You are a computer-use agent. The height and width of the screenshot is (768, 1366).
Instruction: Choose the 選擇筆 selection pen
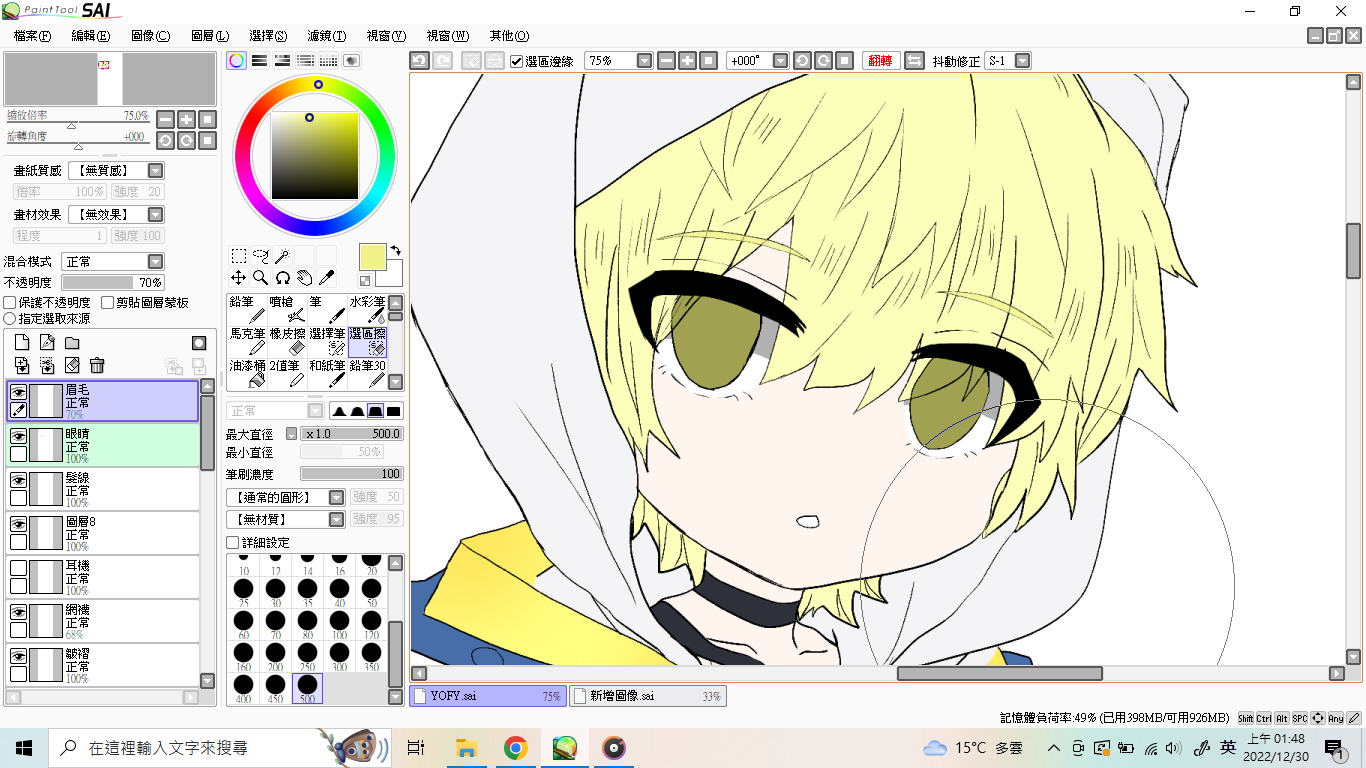[x=327, y=342]
